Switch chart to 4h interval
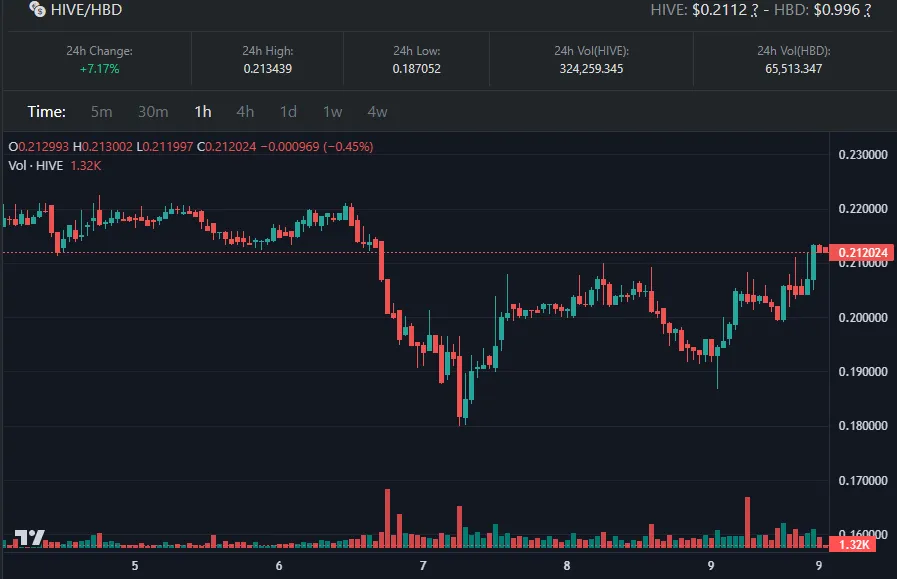897x579 pixels. (x=245, y=112)
